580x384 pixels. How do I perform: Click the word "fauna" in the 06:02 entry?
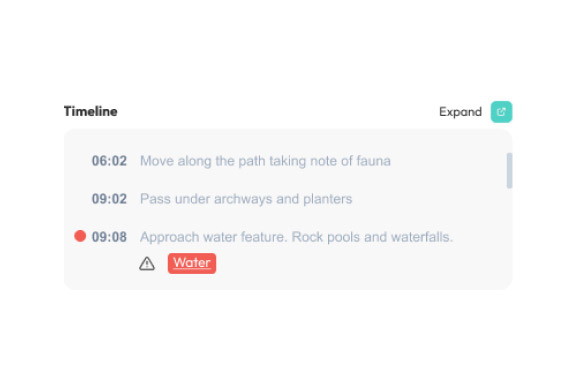click(x=374, y=161)
